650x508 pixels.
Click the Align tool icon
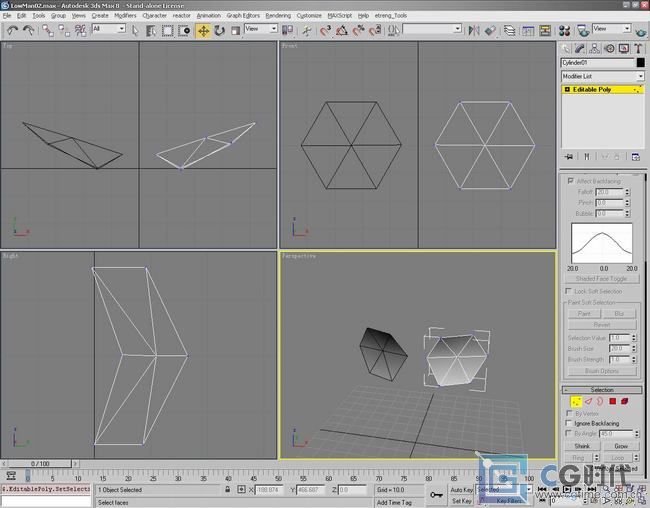(x=490, y=30)
